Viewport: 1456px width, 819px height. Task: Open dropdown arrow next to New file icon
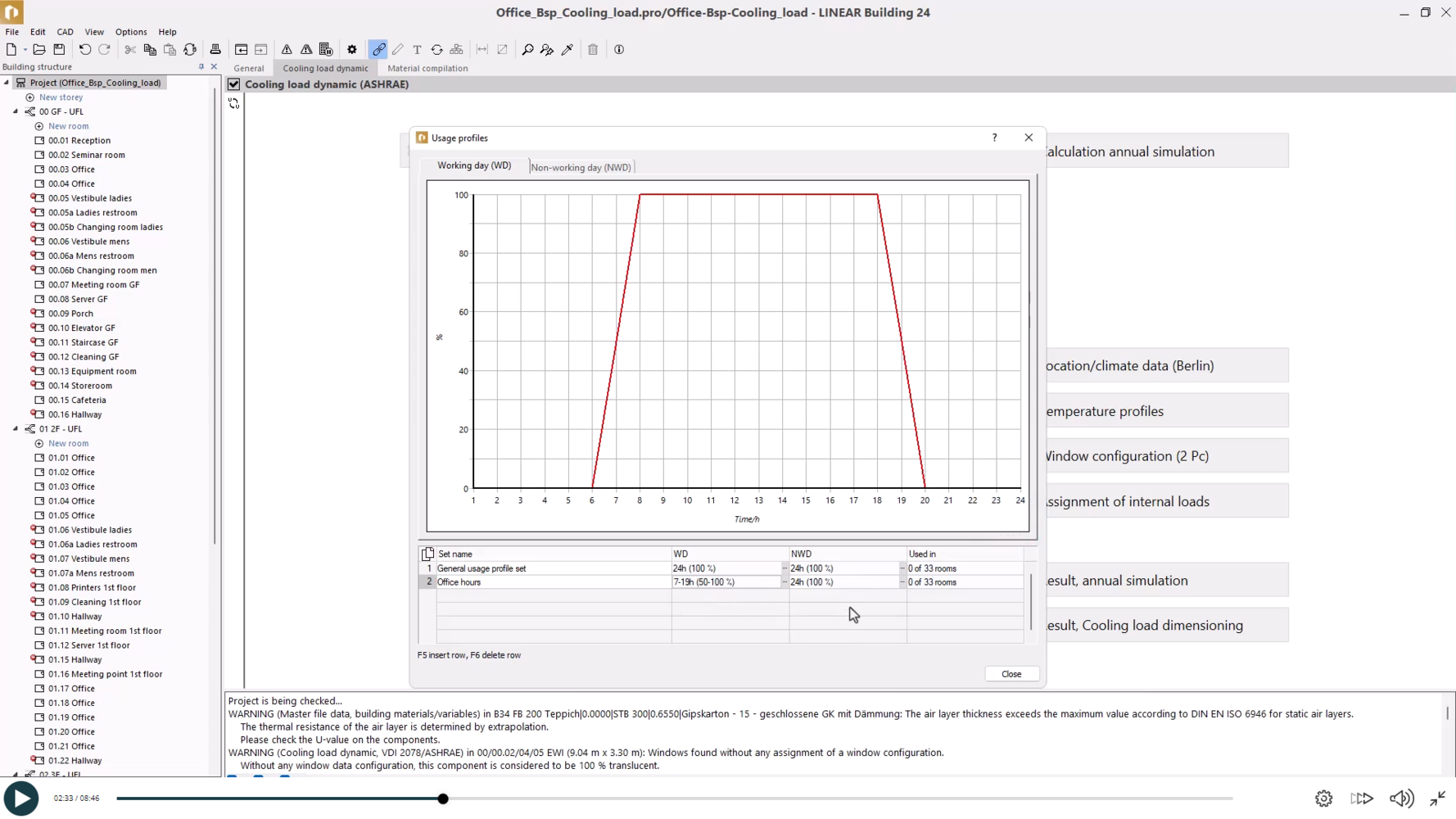(x=25, y=50)
